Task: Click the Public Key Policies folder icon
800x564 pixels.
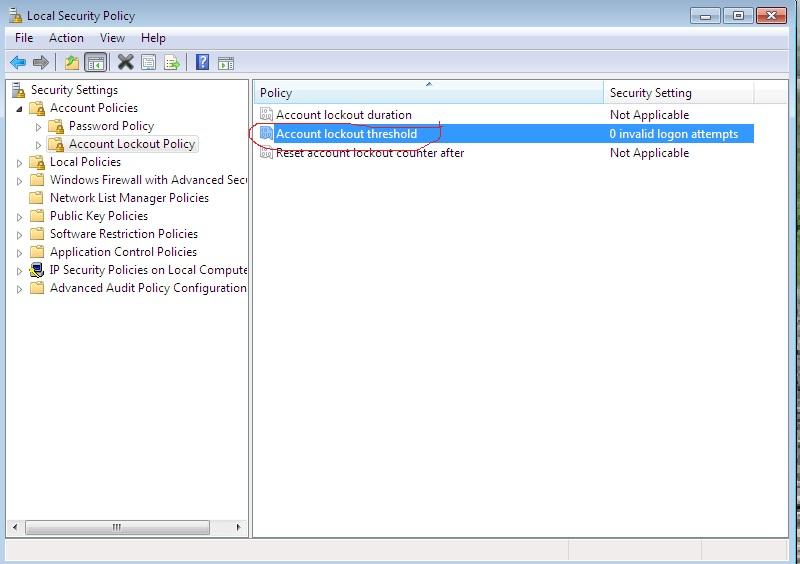Action: pyautogui.click(x=37, y=215)
